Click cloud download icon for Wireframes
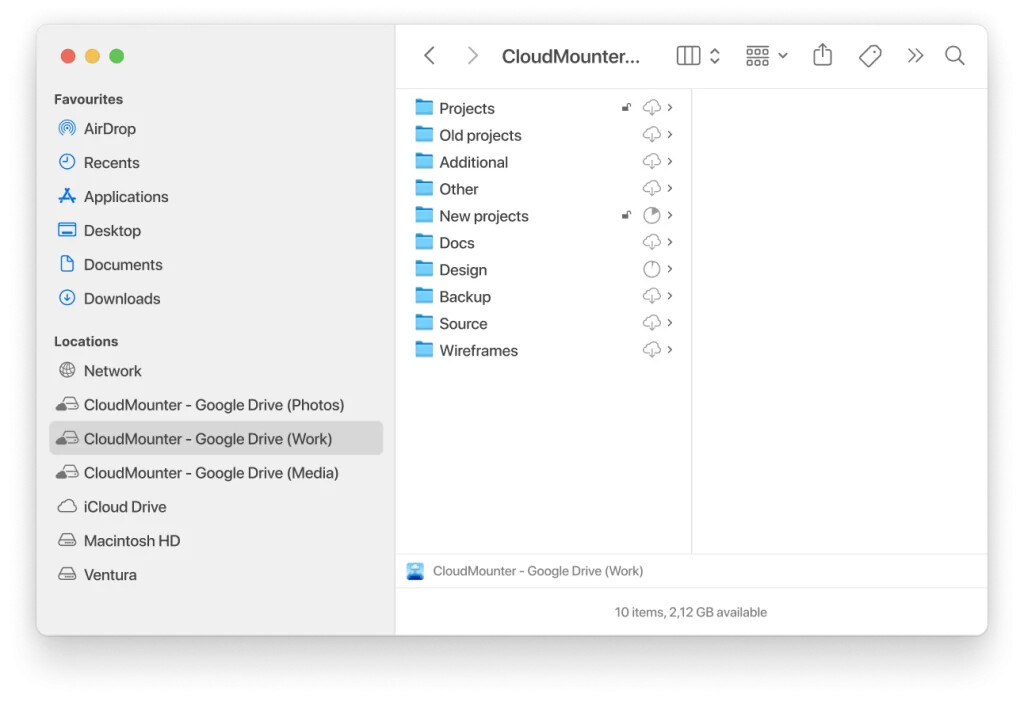The height and width of the screenshot is (702, 1024). tap(651, 350)
